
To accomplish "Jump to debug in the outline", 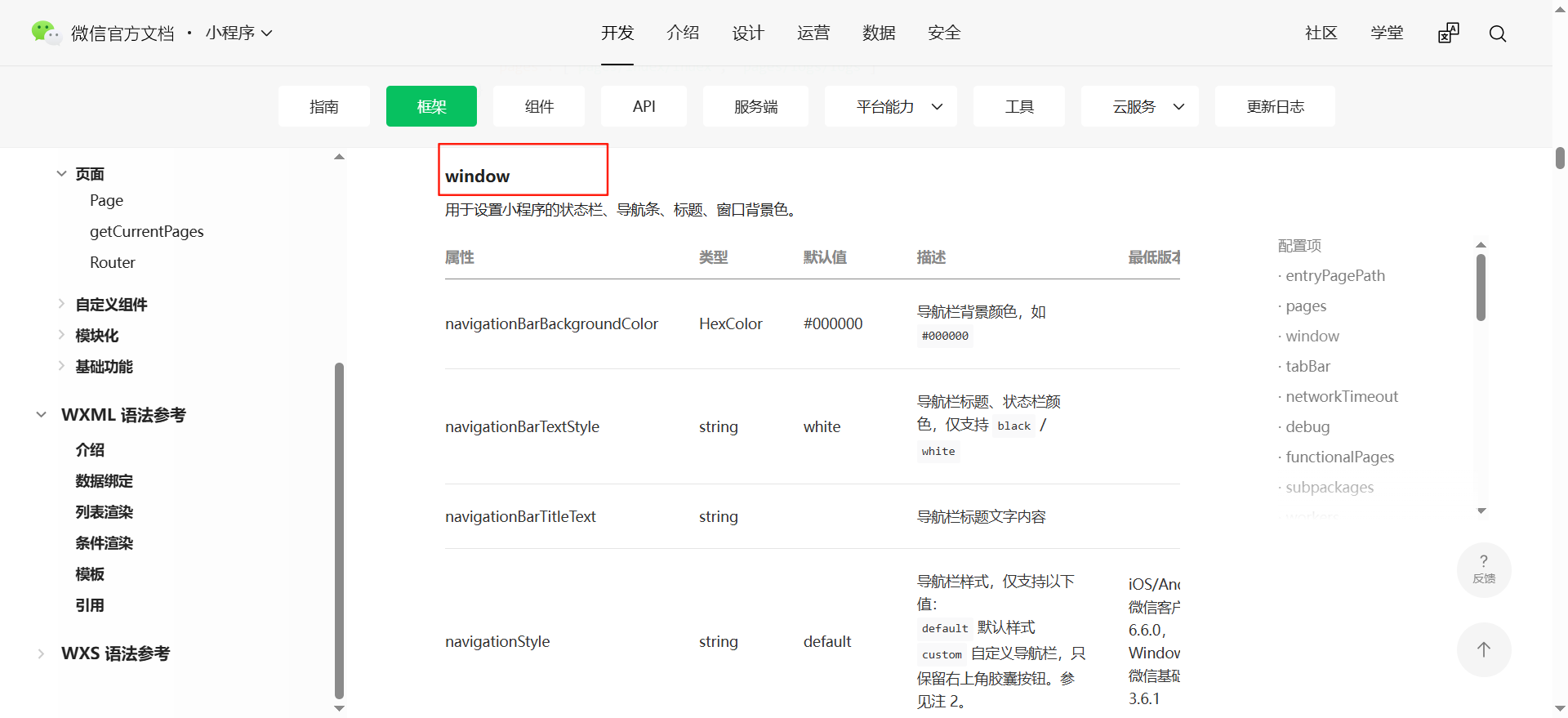I will click(1307, 426).
